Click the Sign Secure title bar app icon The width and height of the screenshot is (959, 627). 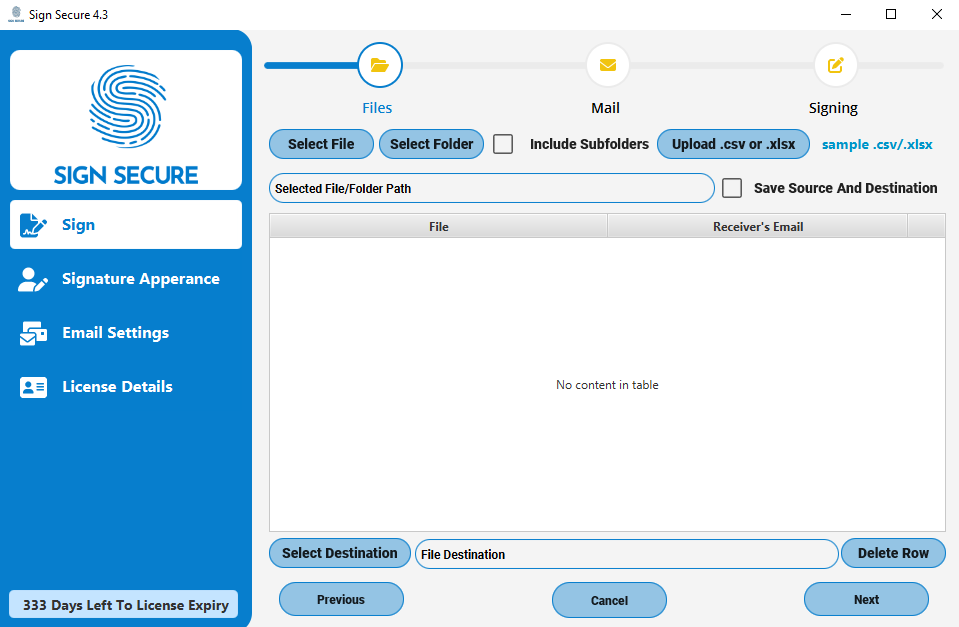coord(16,14)
